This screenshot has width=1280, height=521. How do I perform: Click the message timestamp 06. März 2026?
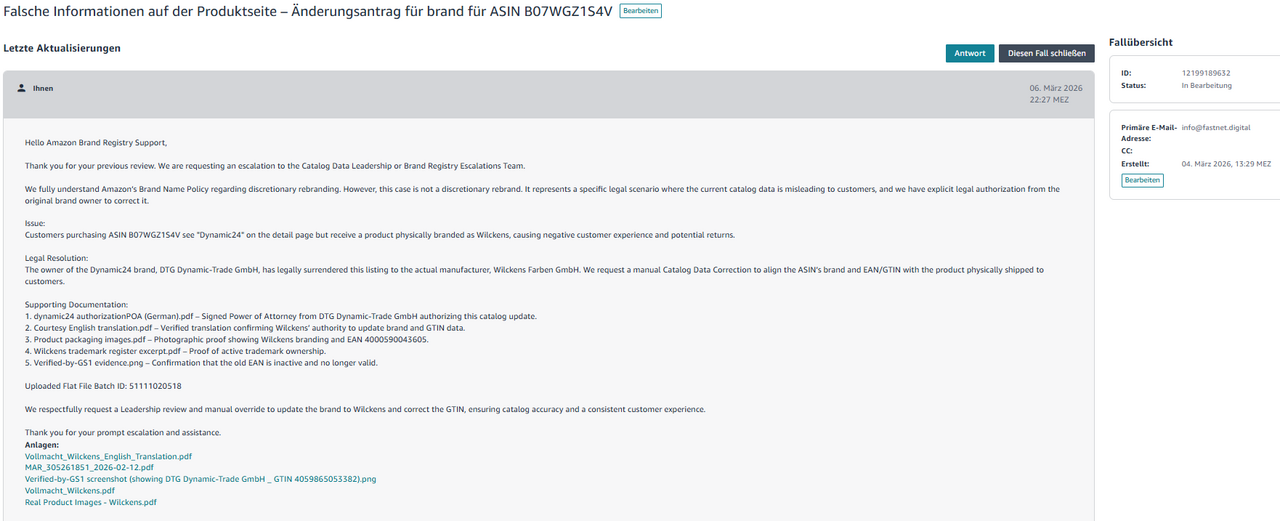[1056, 88]
